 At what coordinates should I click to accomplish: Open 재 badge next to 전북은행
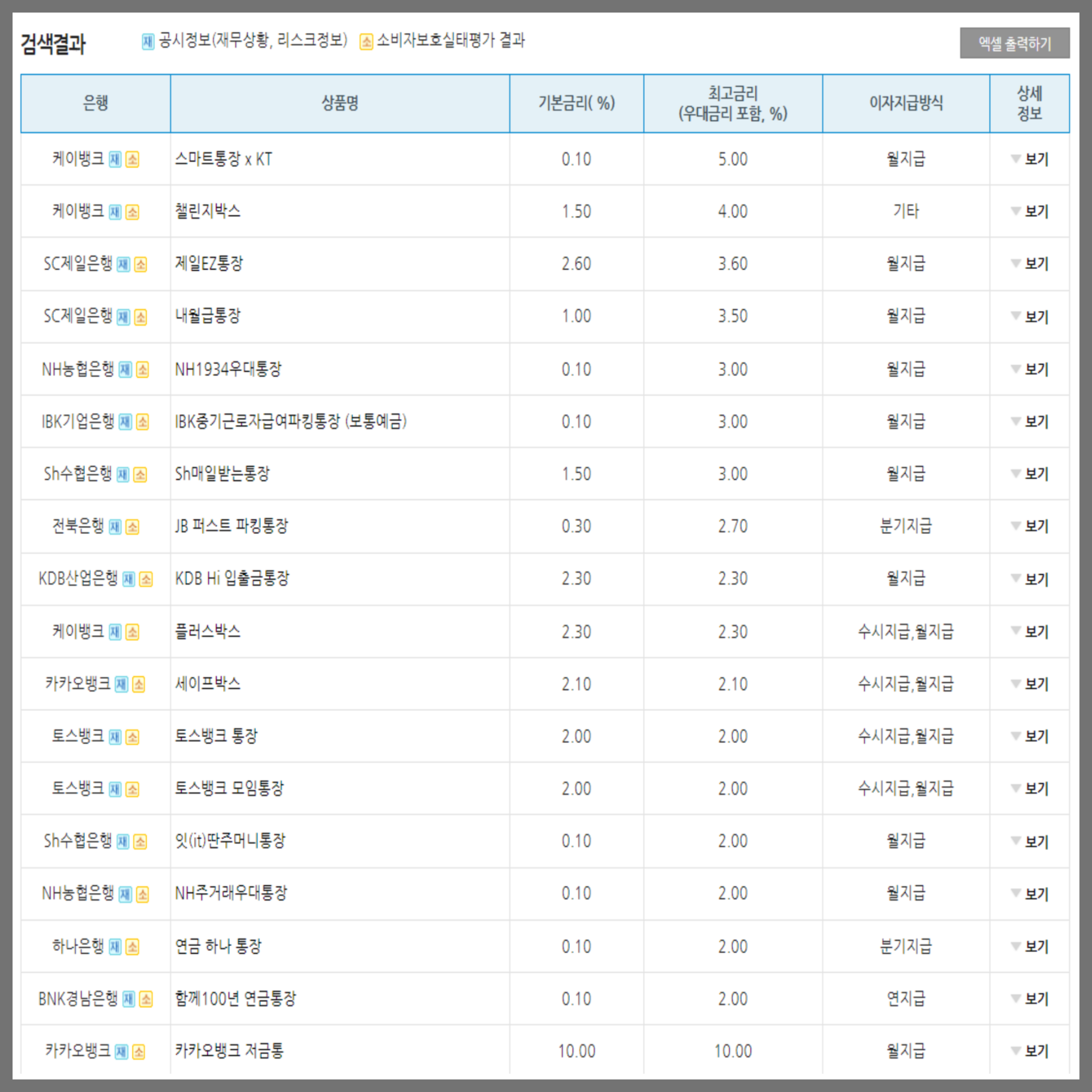(x=116, y=526)
